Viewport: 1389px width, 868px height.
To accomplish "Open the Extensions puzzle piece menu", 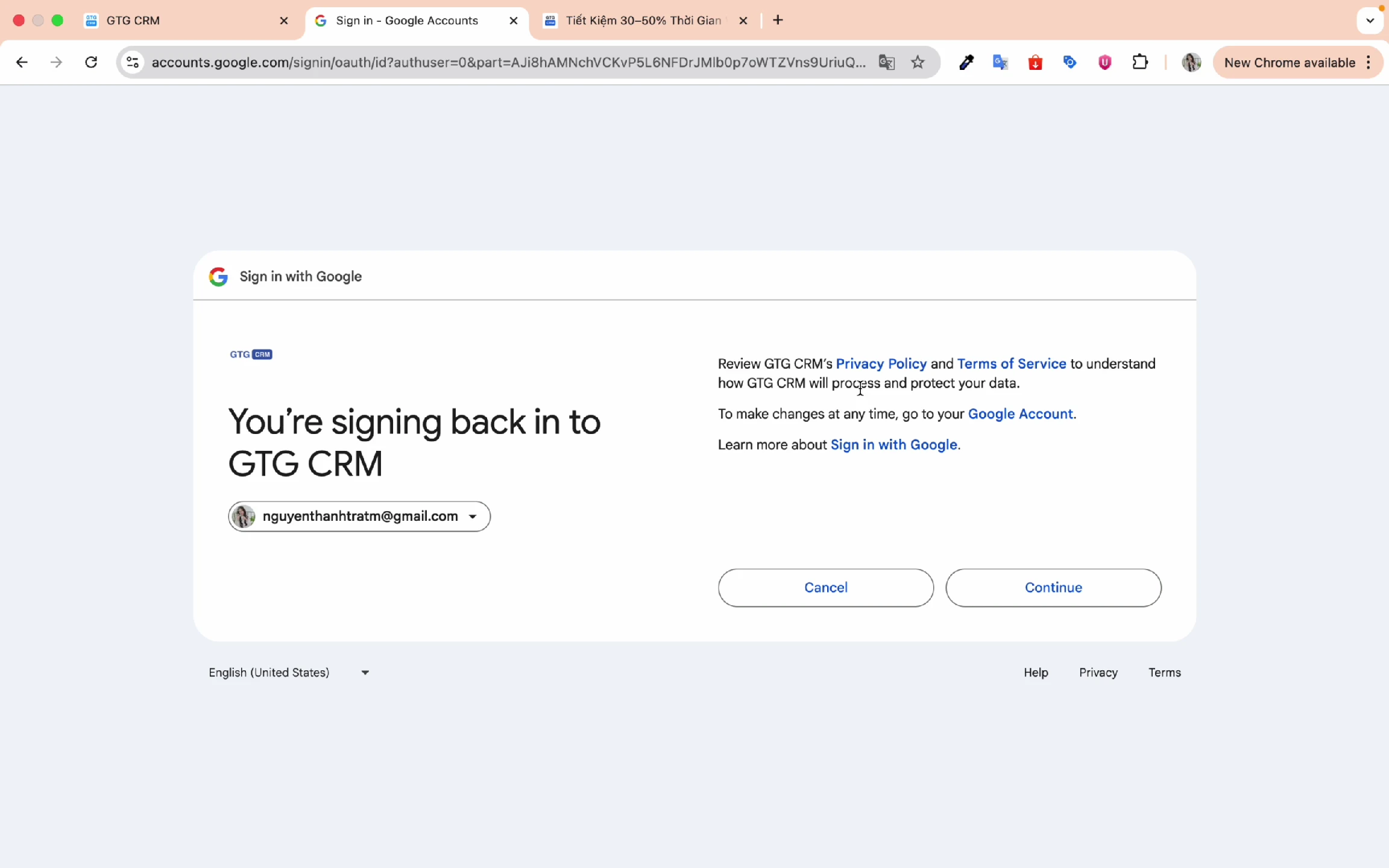I will point(1140,62).
